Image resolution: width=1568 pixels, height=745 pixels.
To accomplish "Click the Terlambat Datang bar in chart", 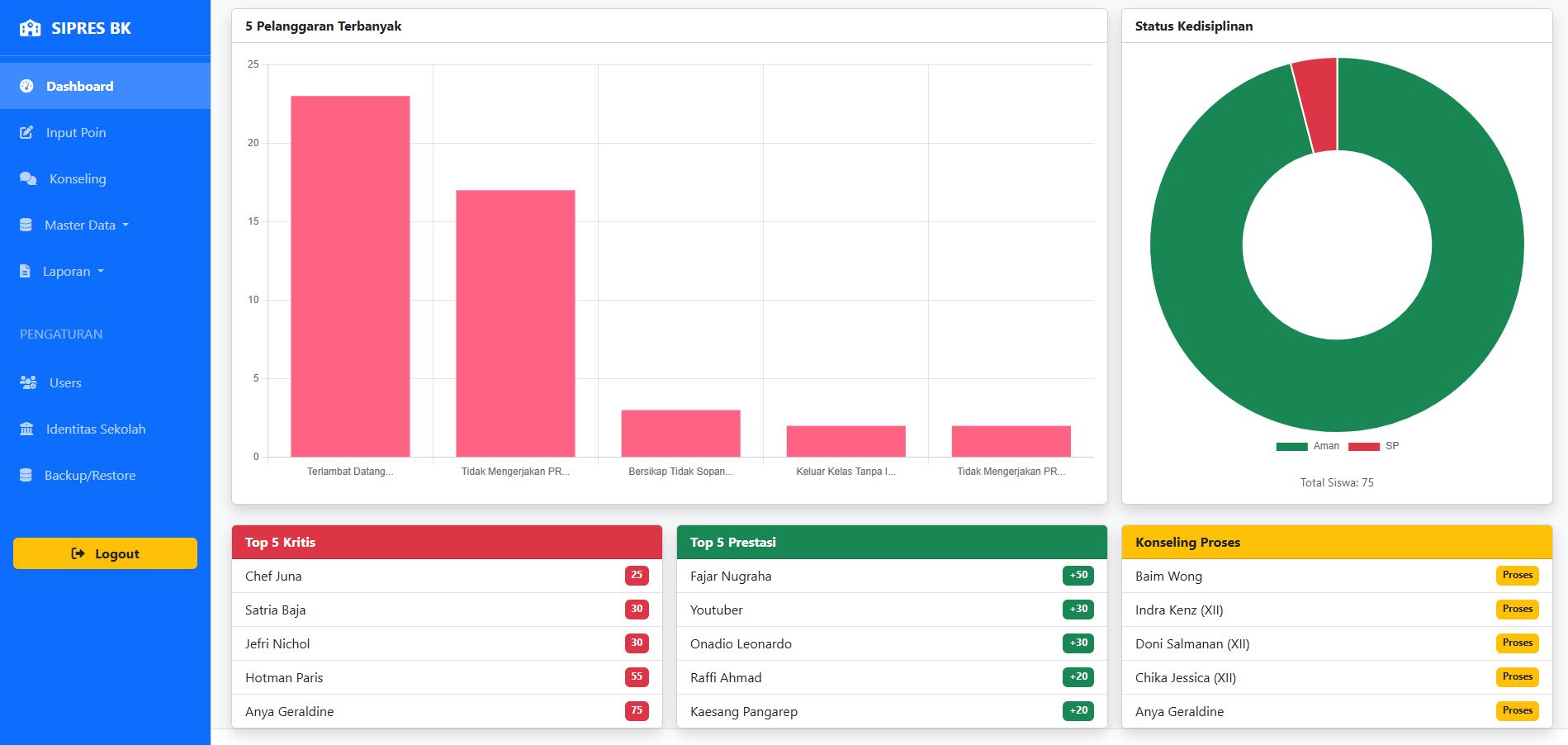I will [x=350, y=277].
